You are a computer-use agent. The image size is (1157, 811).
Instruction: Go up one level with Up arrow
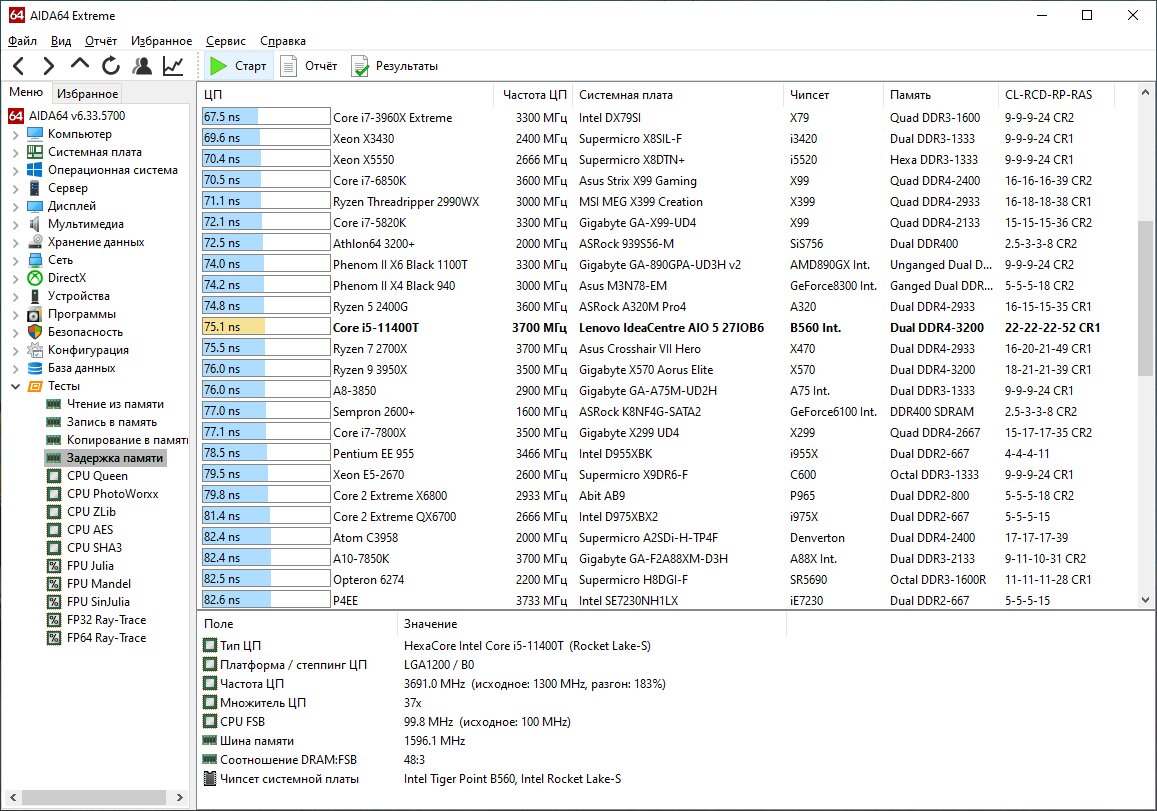[x=80, y=65]
